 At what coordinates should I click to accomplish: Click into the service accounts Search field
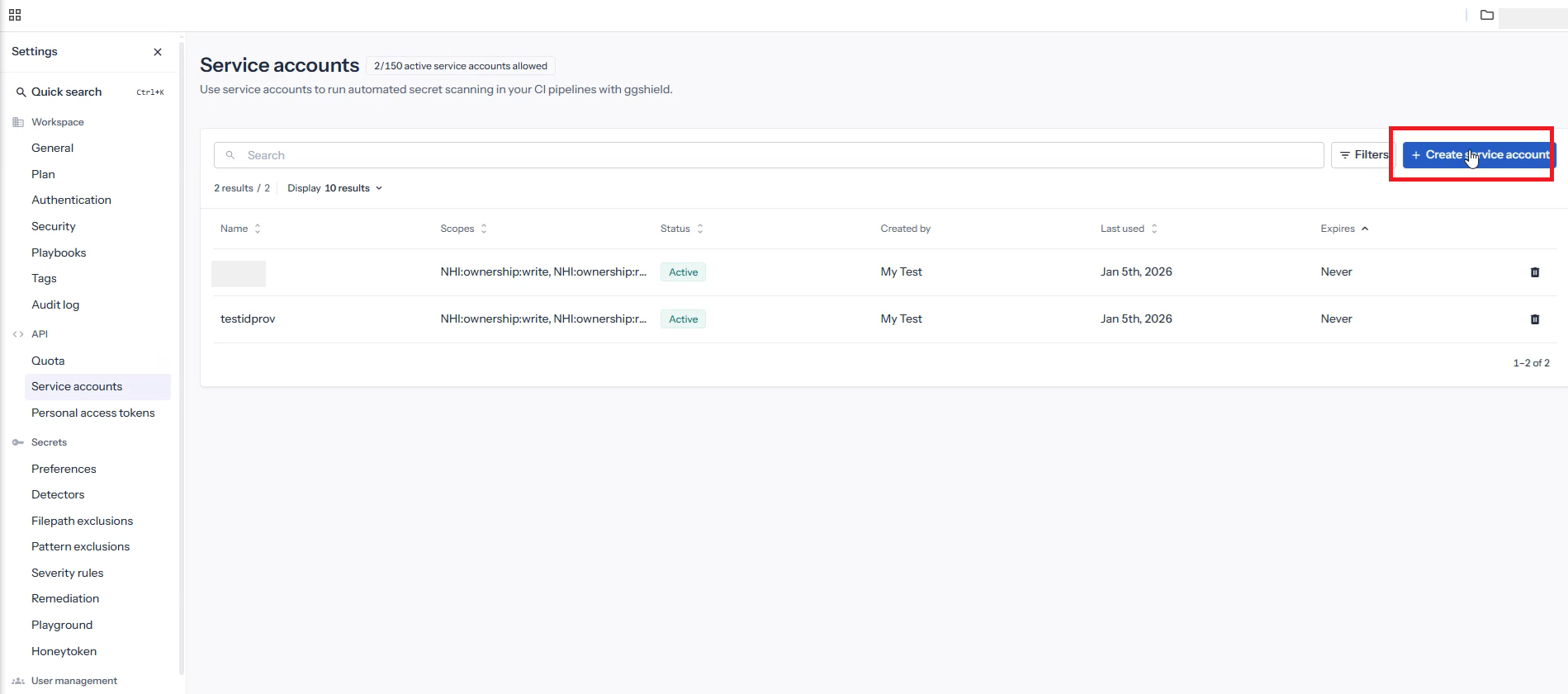[x=769, y=155]
